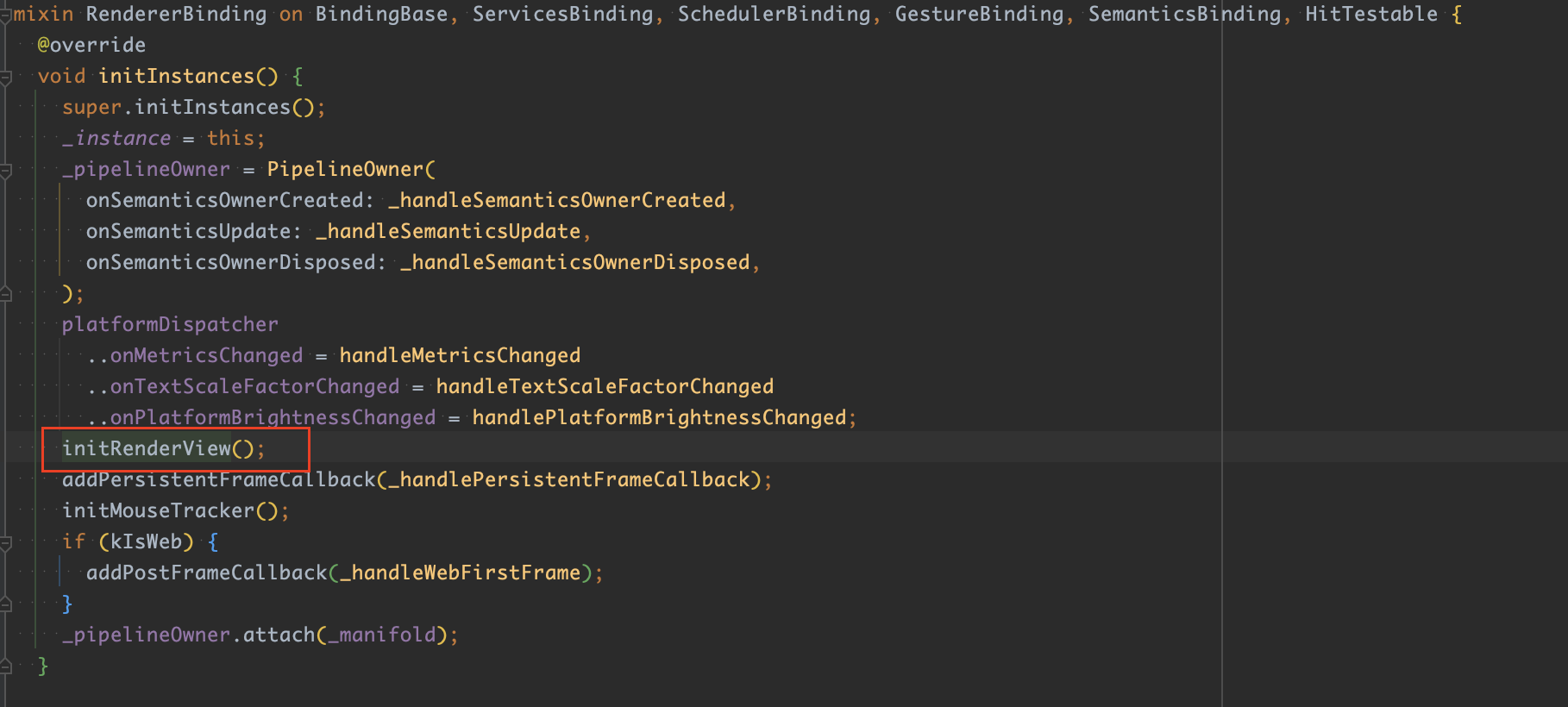Click the PipelineOwner constructor name
Viewport: 1568px width, 707px height.
point(345,169)
